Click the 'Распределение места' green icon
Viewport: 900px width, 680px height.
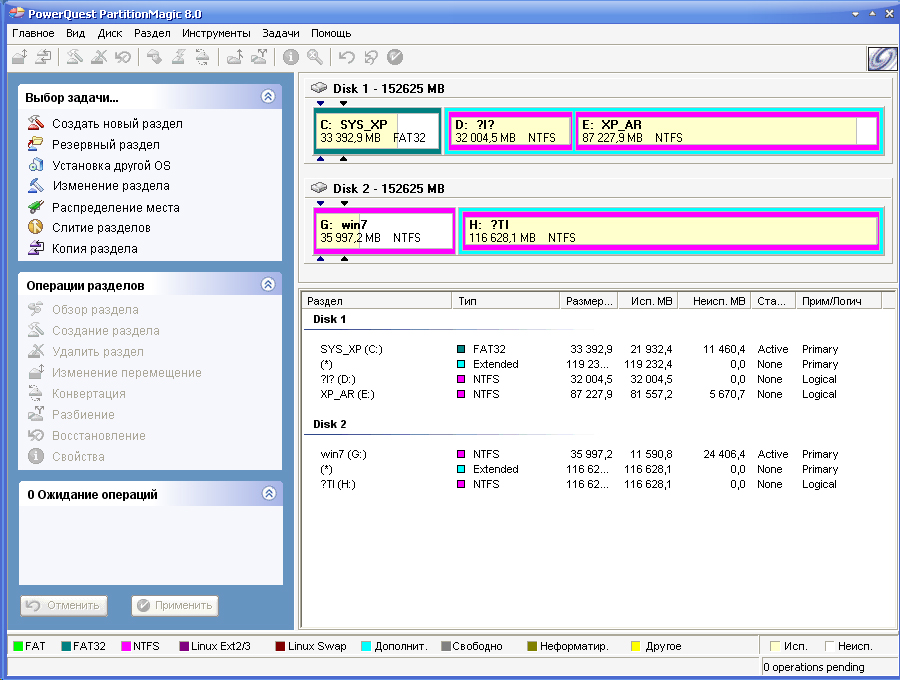36,207
